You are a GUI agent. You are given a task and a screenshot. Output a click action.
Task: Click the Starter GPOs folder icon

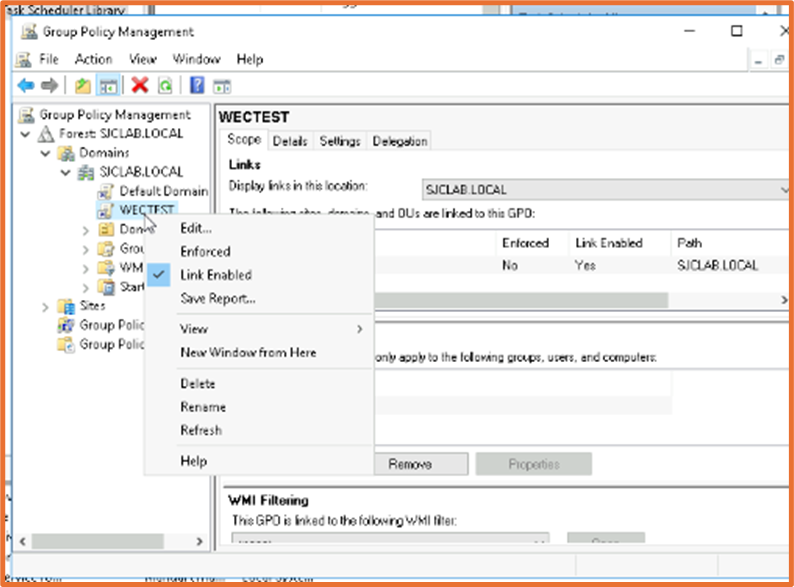click(x=106, y=287)
